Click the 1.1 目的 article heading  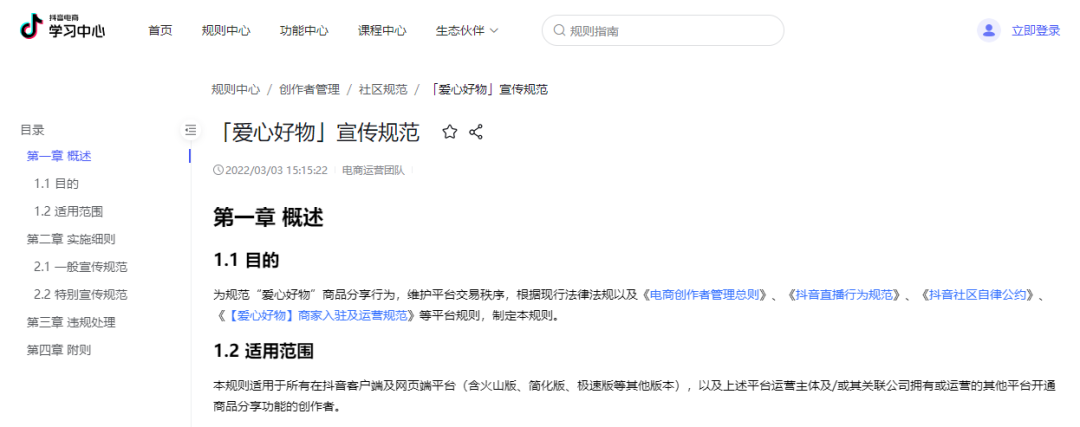pyautogui.click(x=246, y=260)
